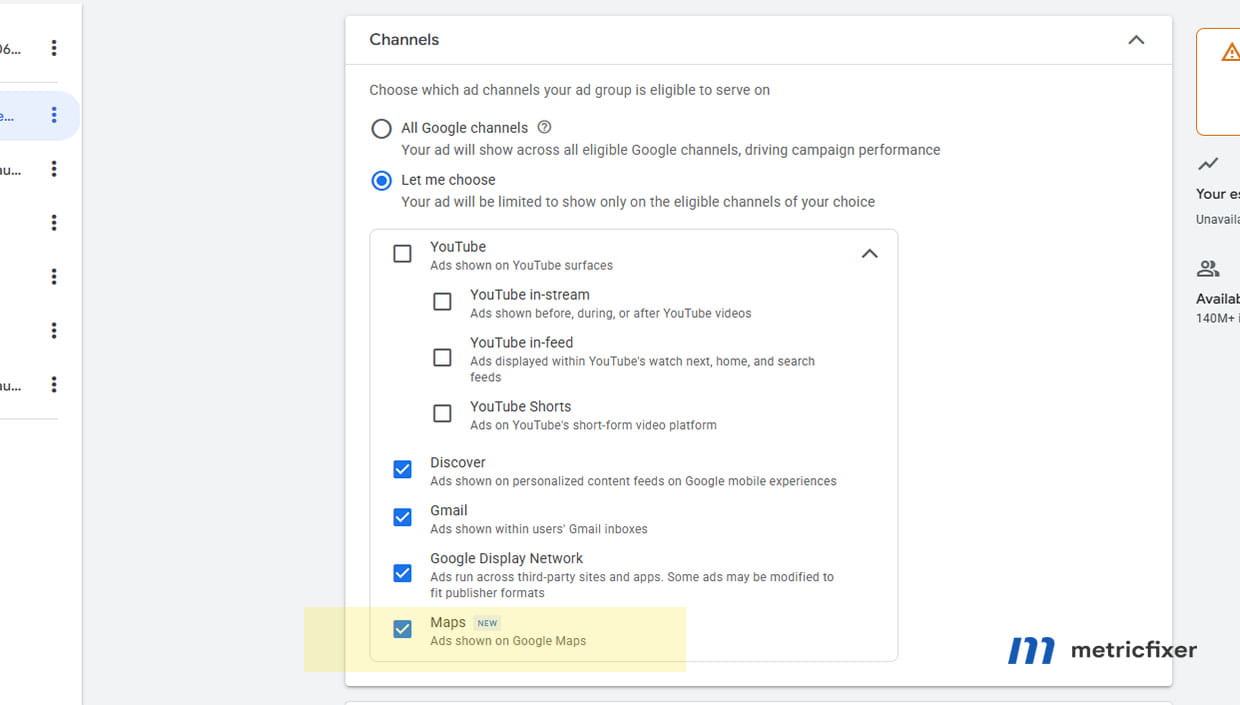Image resolution: width=1240 pixels, height=705 pixels.
Task: Click the warning triangle icon in right panel
Action: [1231, 52]
